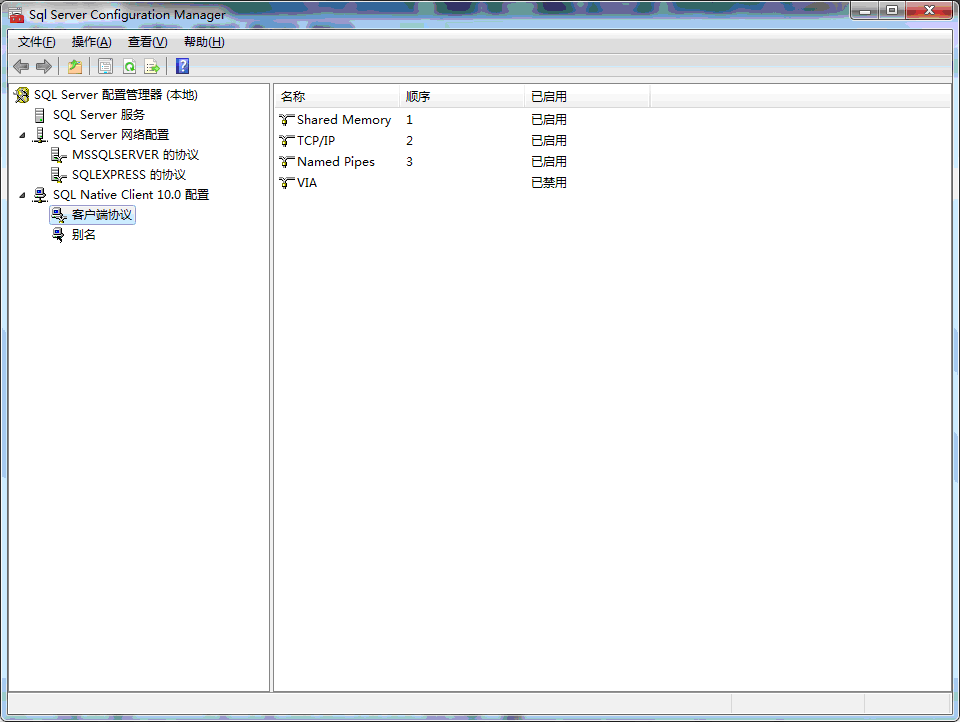
Task: Open the Help toolbar icon
Action: coord(182,66)
